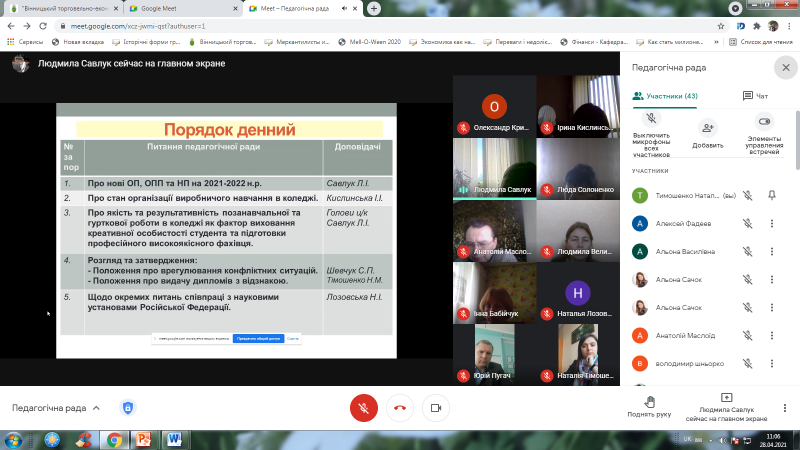The height and width of the screenshot is (450, 800).
Task: Mute all participants microphones icon
Action: point(651,119)
